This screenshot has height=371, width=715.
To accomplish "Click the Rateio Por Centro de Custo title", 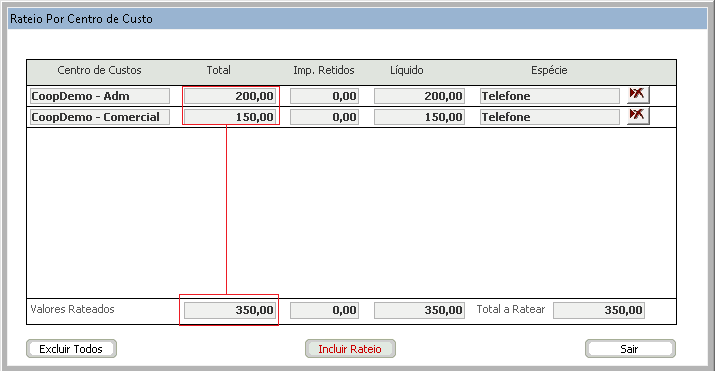I will coord(81,19).
